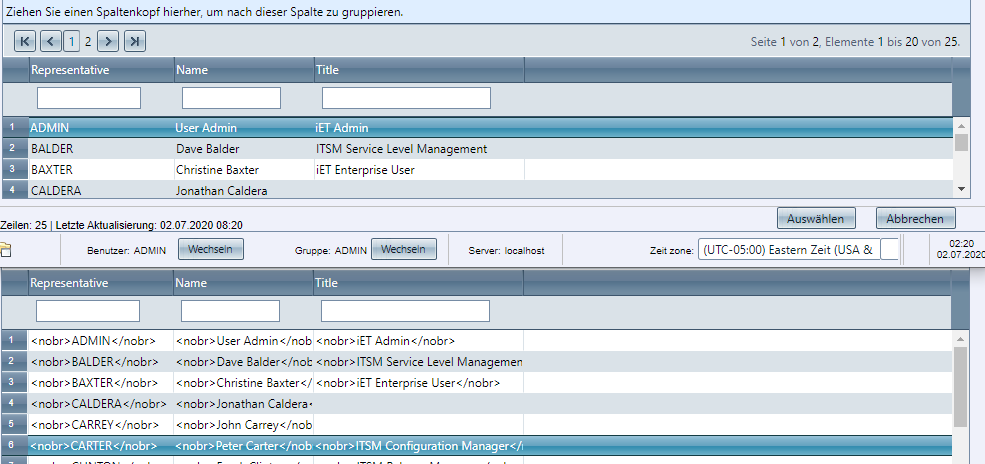The width and height of the screenshot is (985, 464).
Task: Click <nobr>CALDERA</nobr> cell in lower grid
Action: point(101,403)
